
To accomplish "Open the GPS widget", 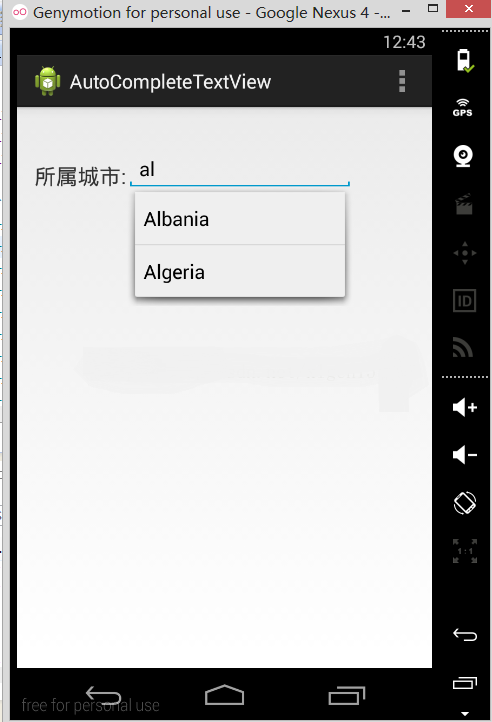I will [x=463, y=108].
